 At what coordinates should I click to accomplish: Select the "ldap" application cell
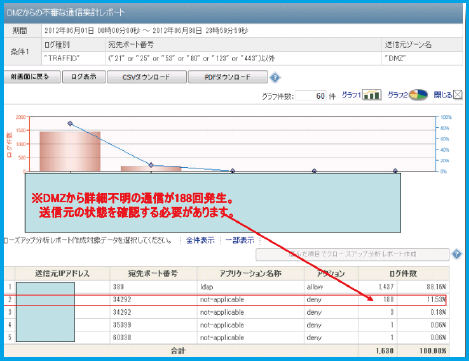click(x=207, y=287)
